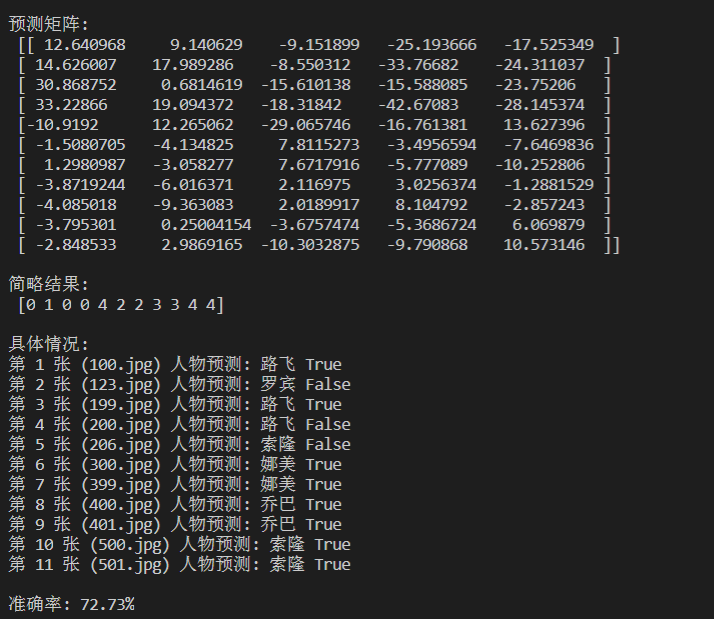Select the matrix value -2.848533
The image size is (714, 619).
pos(76,245)
